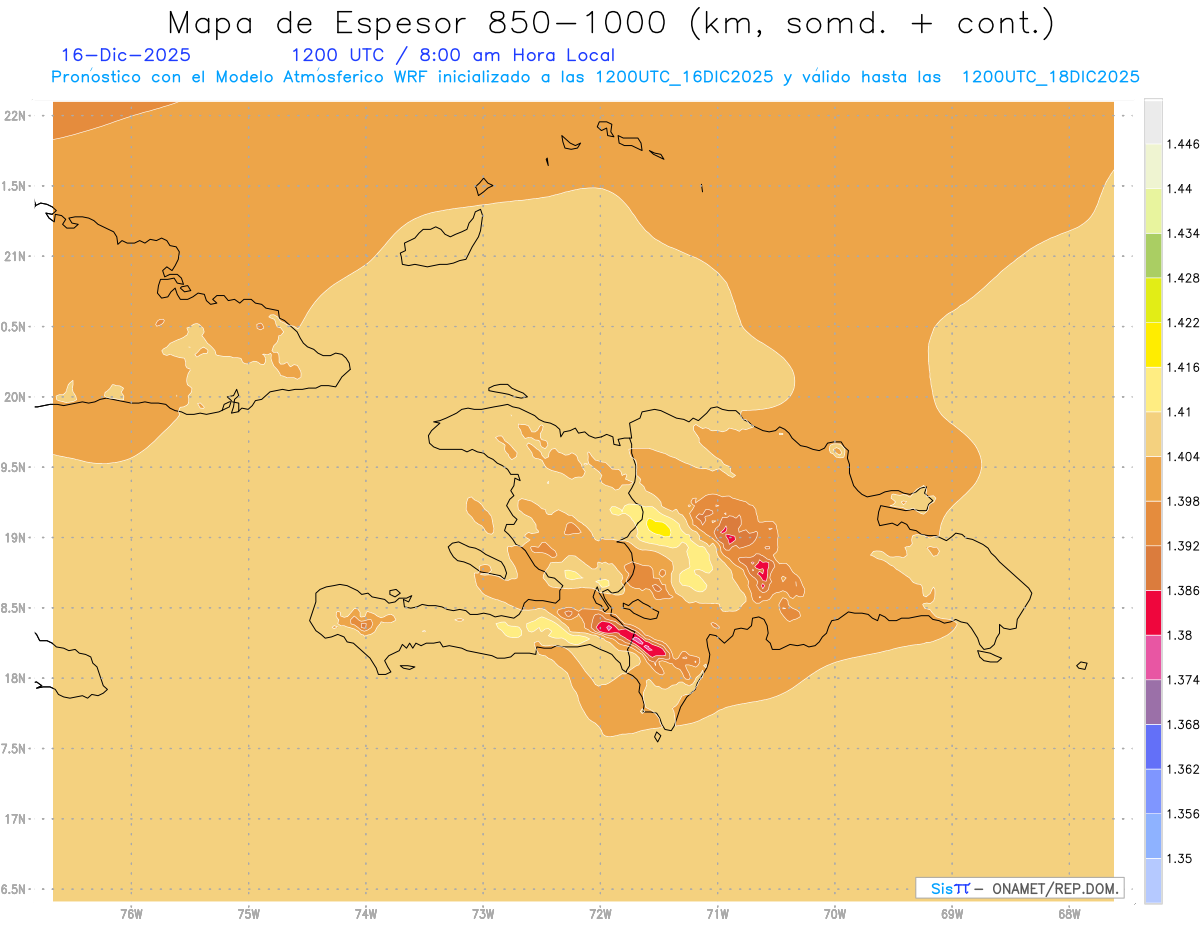Click longitude label '69W'
1200x927 pixels.
click(952, 914)
